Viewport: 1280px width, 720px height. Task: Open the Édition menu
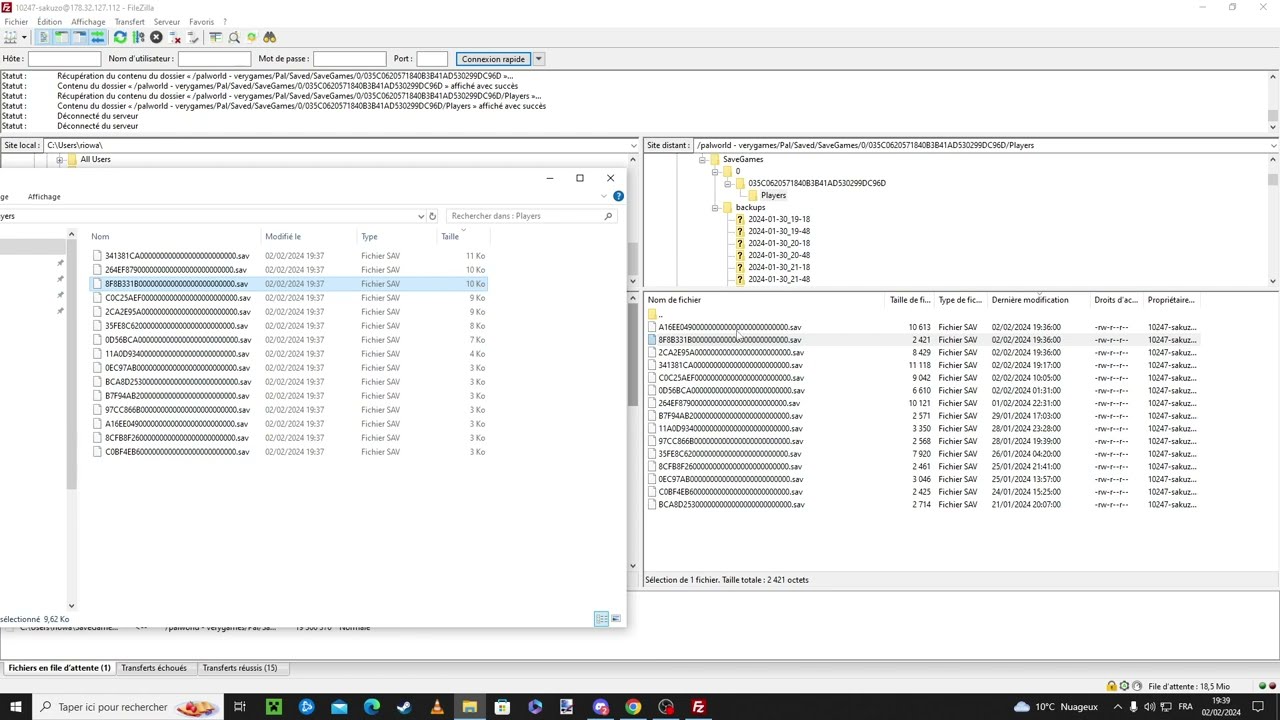[49, 22]
